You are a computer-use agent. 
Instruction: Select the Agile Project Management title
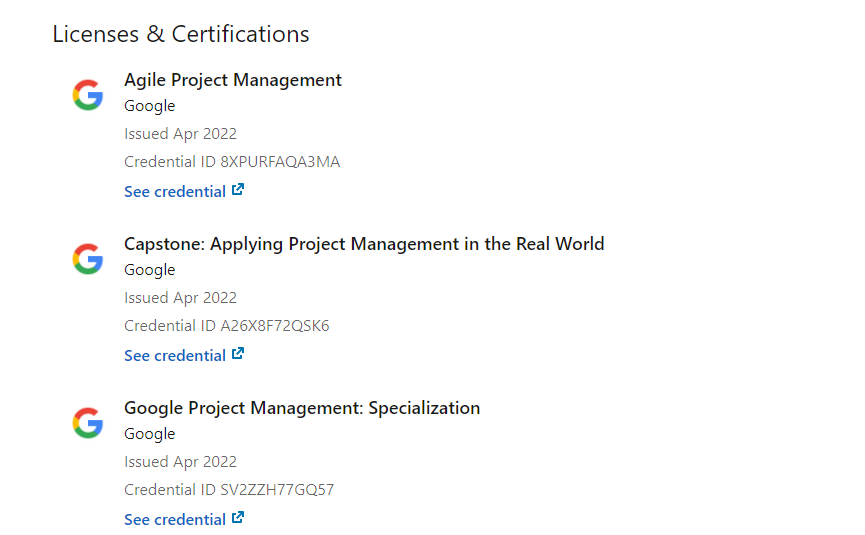233,81
